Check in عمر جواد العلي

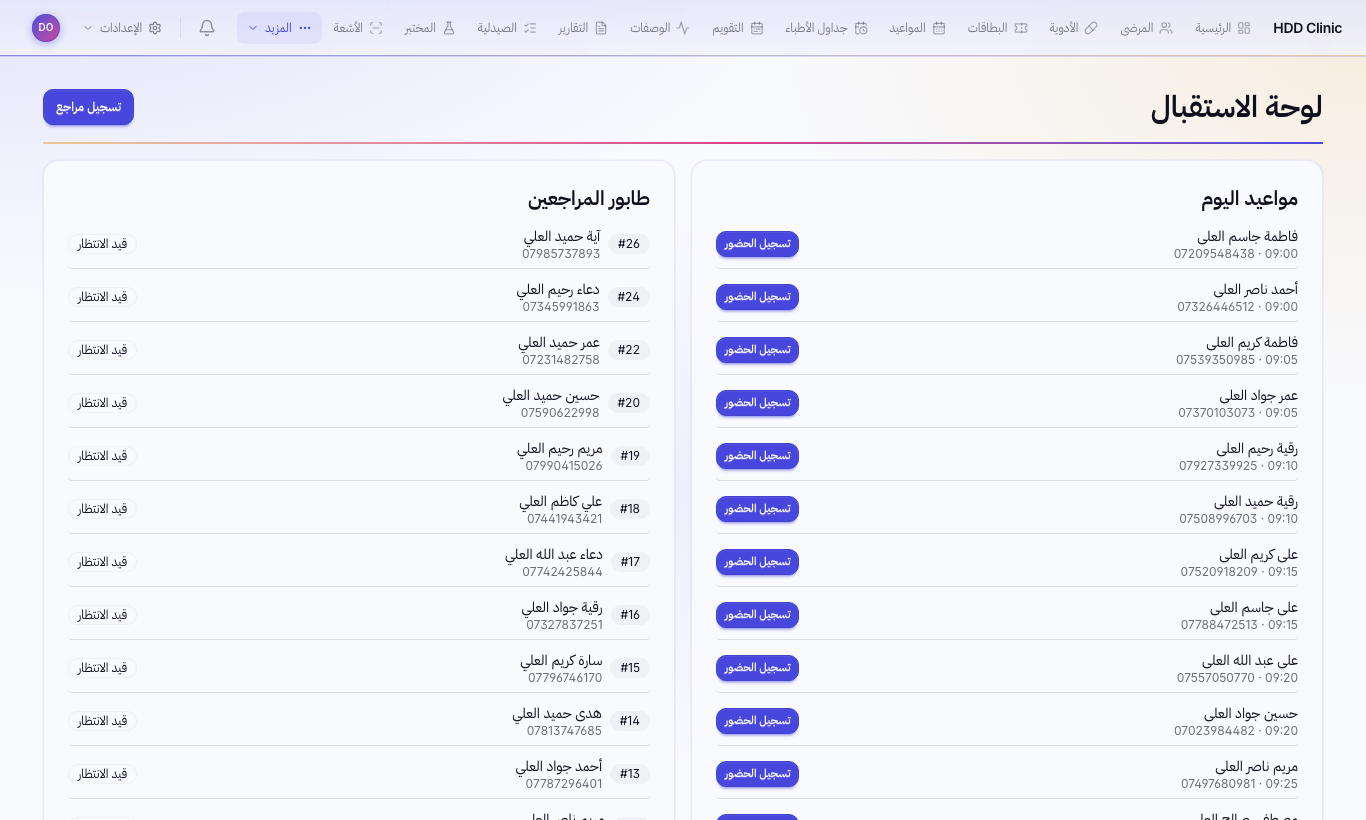757,403
